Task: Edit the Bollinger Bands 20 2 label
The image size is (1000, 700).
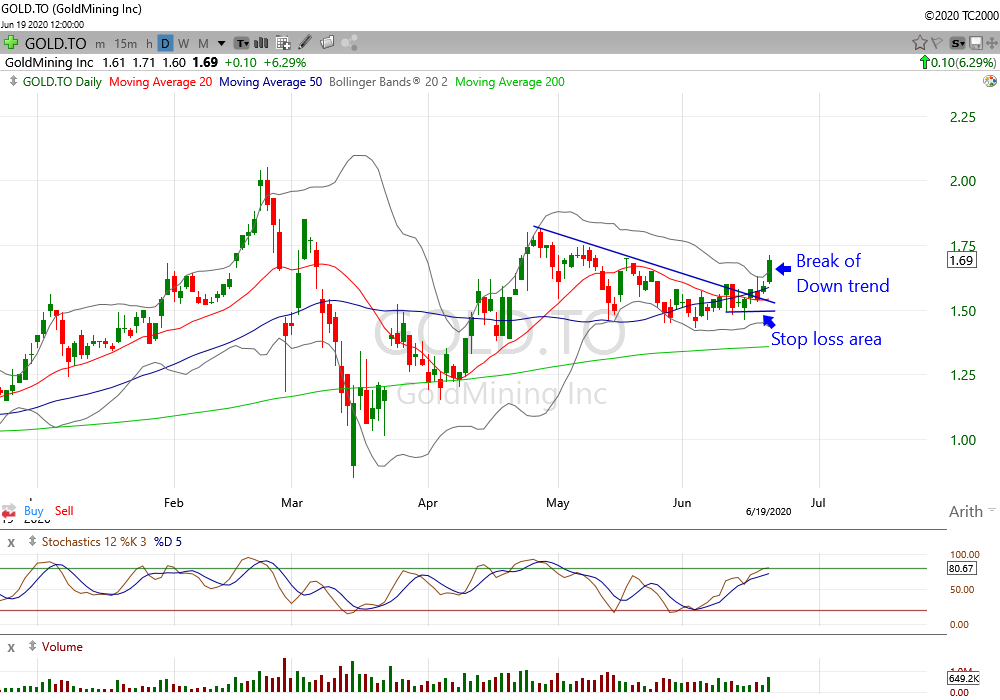Action: [x=388, y=82]
